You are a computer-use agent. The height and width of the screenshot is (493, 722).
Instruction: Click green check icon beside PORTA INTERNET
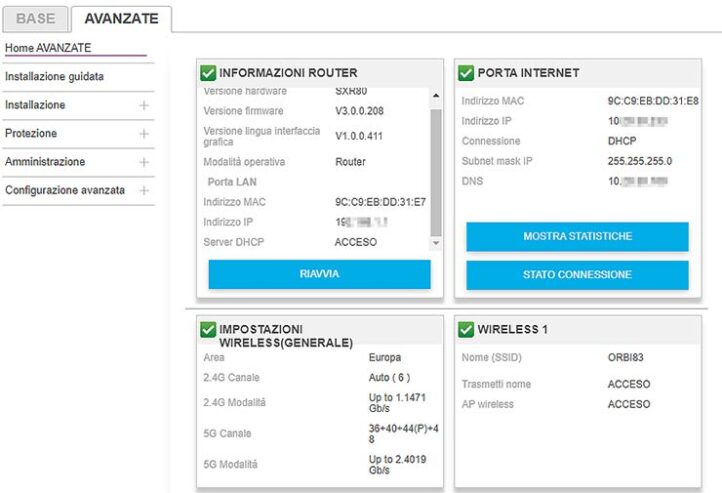tap(466, 73)
